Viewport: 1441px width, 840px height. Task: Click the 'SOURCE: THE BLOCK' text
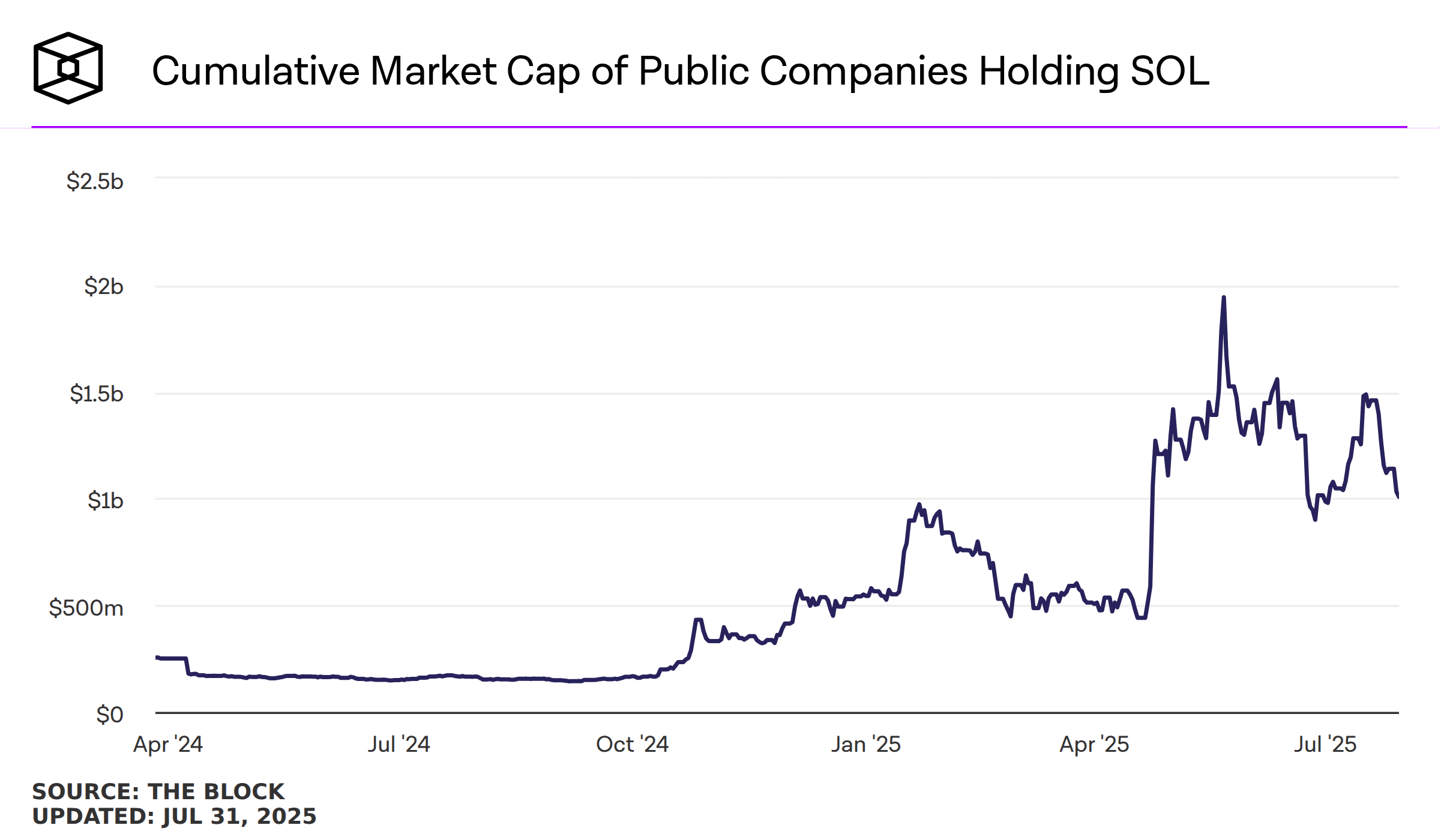(x=158, y=791)
